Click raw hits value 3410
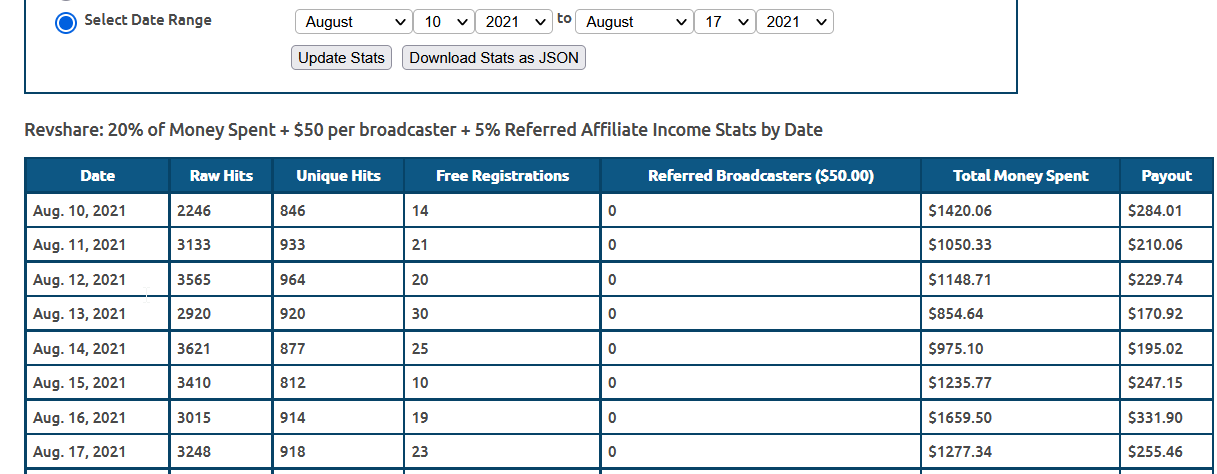This screenshot has height=474, width=1217. coord(194,383)
